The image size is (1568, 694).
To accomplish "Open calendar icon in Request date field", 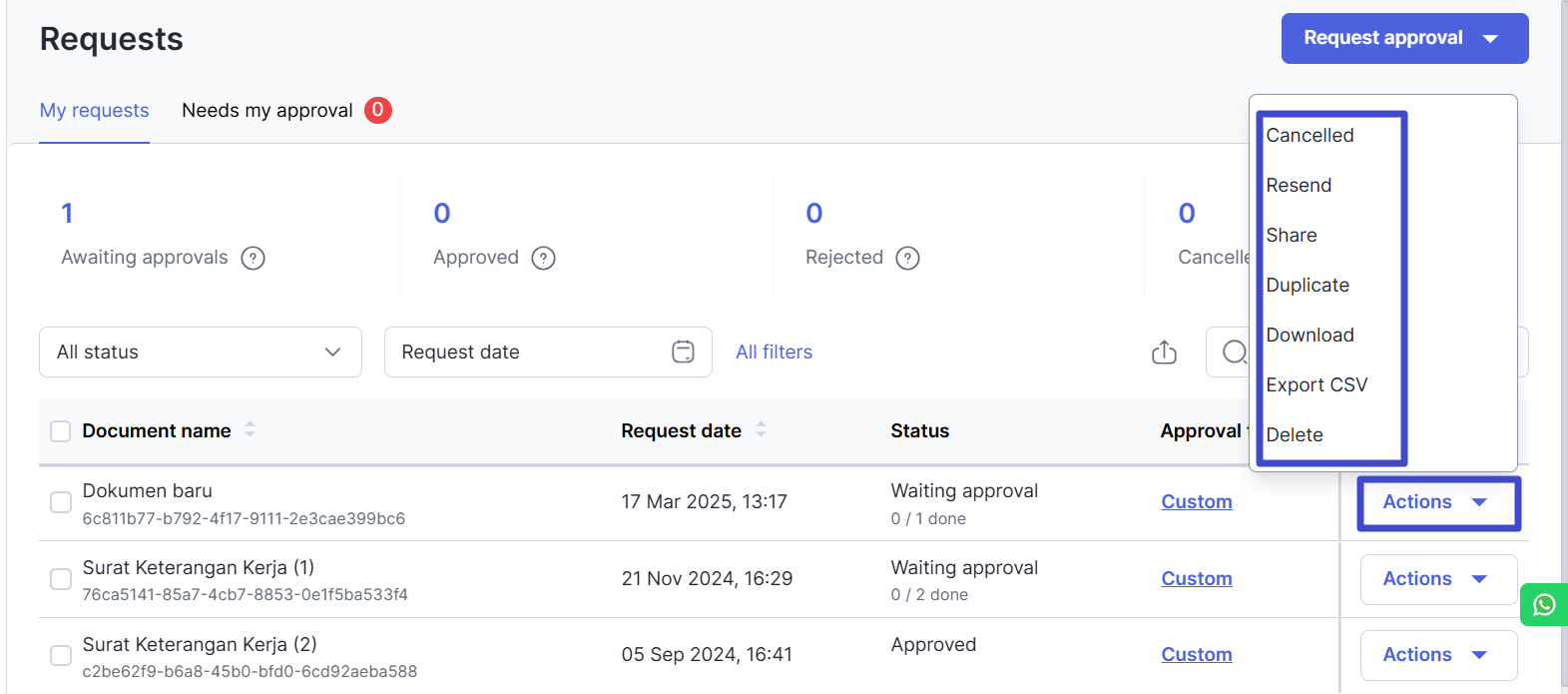I will coord(683,351).
